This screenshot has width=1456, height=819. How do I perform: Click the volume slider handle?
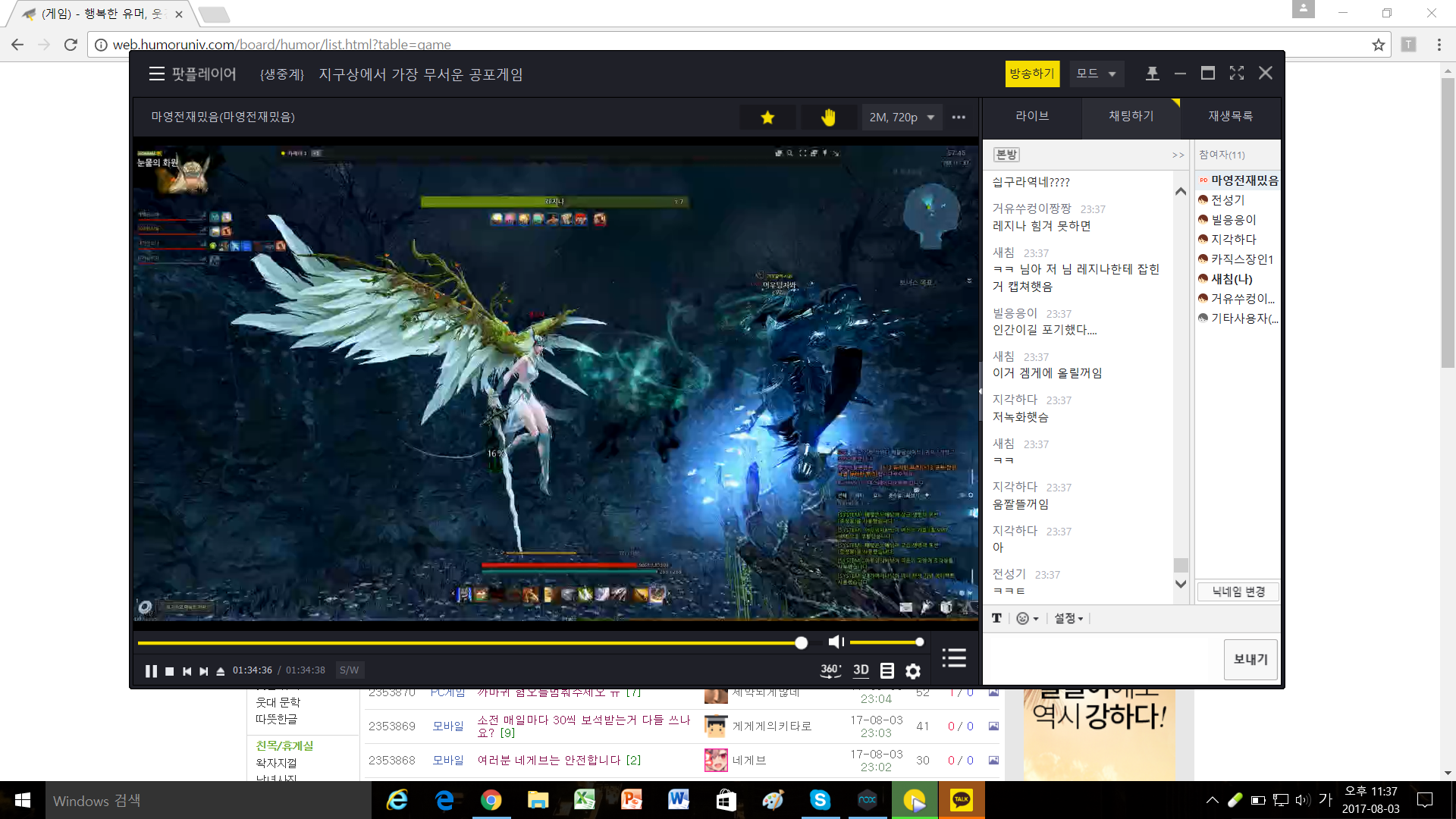(919, 642)
